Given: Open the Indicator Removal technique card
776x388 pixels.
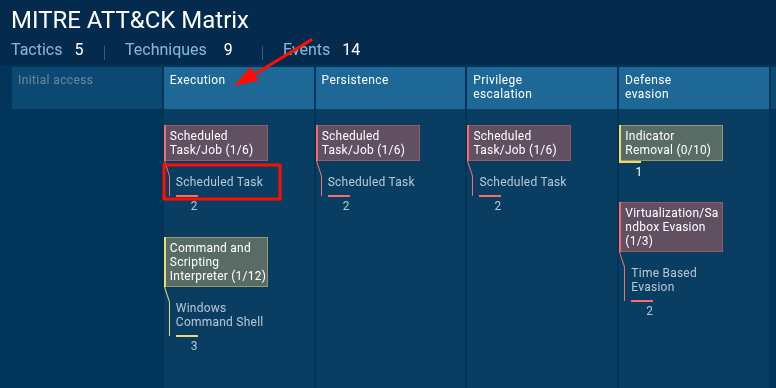Looking at the screenshot, I should 671,143.
